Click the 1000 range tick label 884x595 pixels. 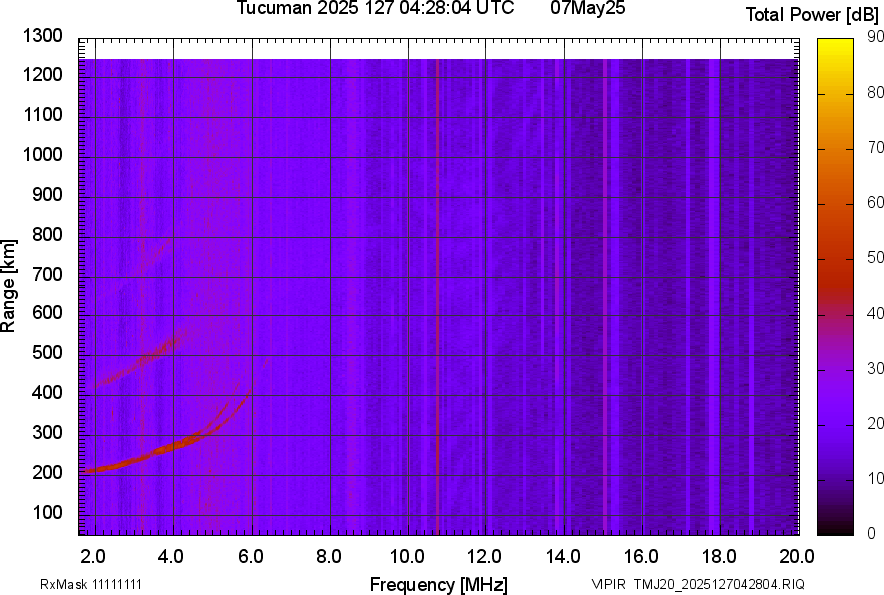(42, 154)
